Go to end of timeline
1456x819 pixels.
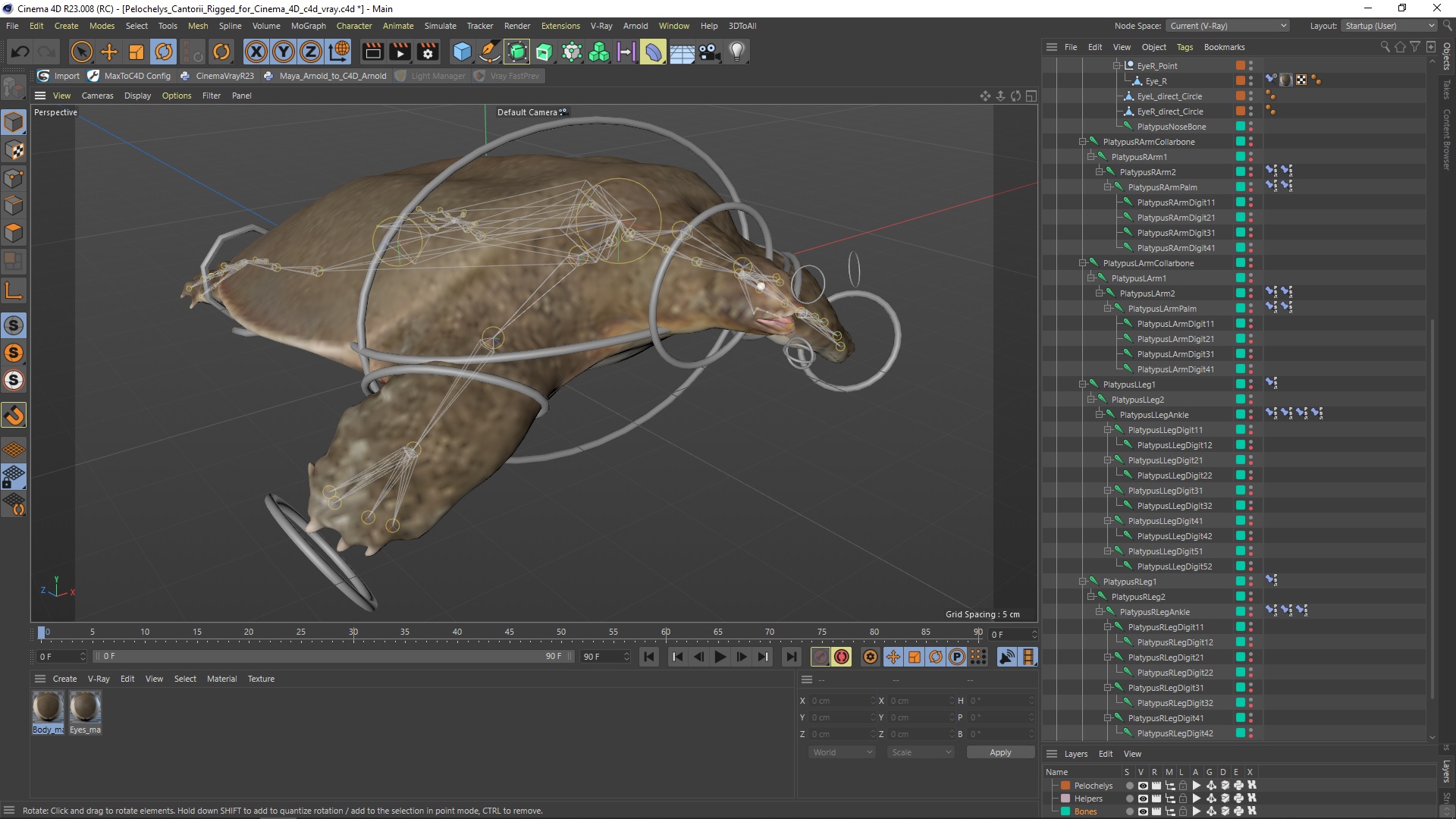coord(791,657)
